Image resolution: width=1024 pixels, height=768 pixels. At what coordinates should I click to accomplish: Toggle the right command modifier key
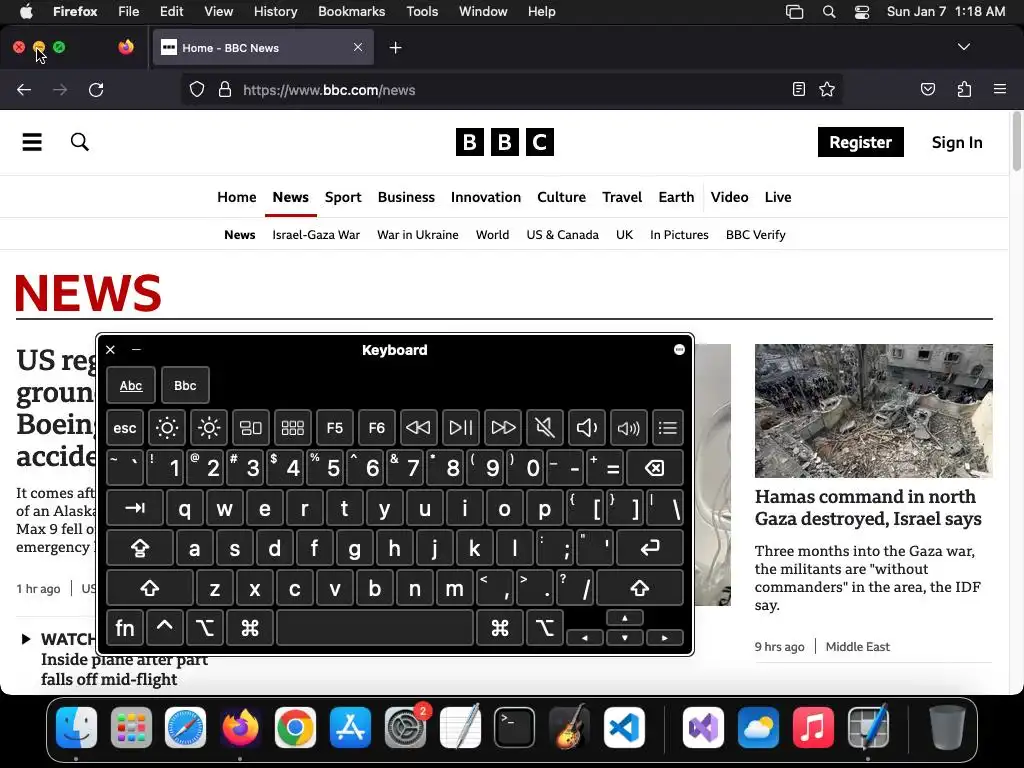500,628
